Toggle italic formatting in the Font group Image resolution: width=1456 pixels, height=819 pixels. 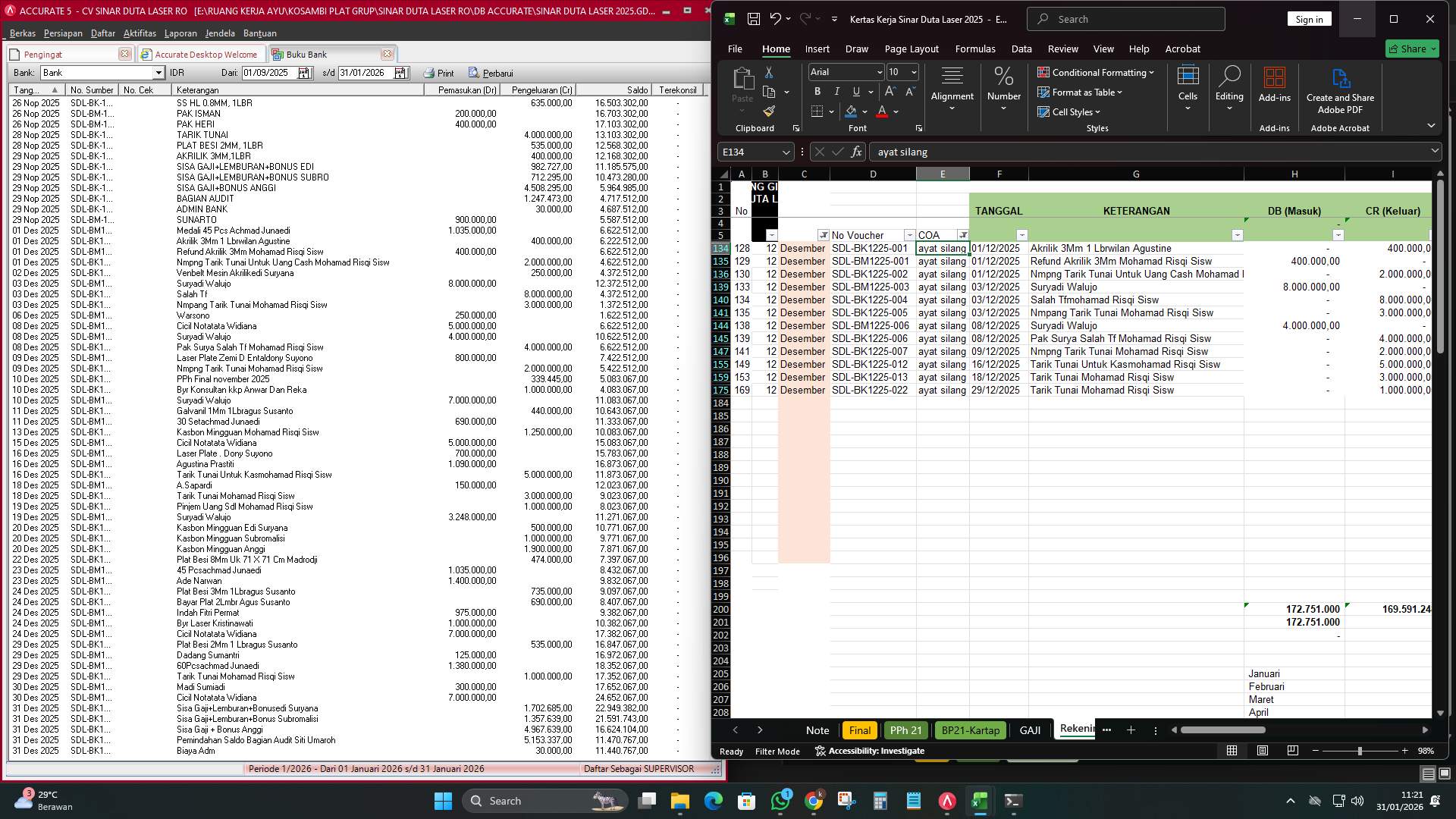coord(836,91)
